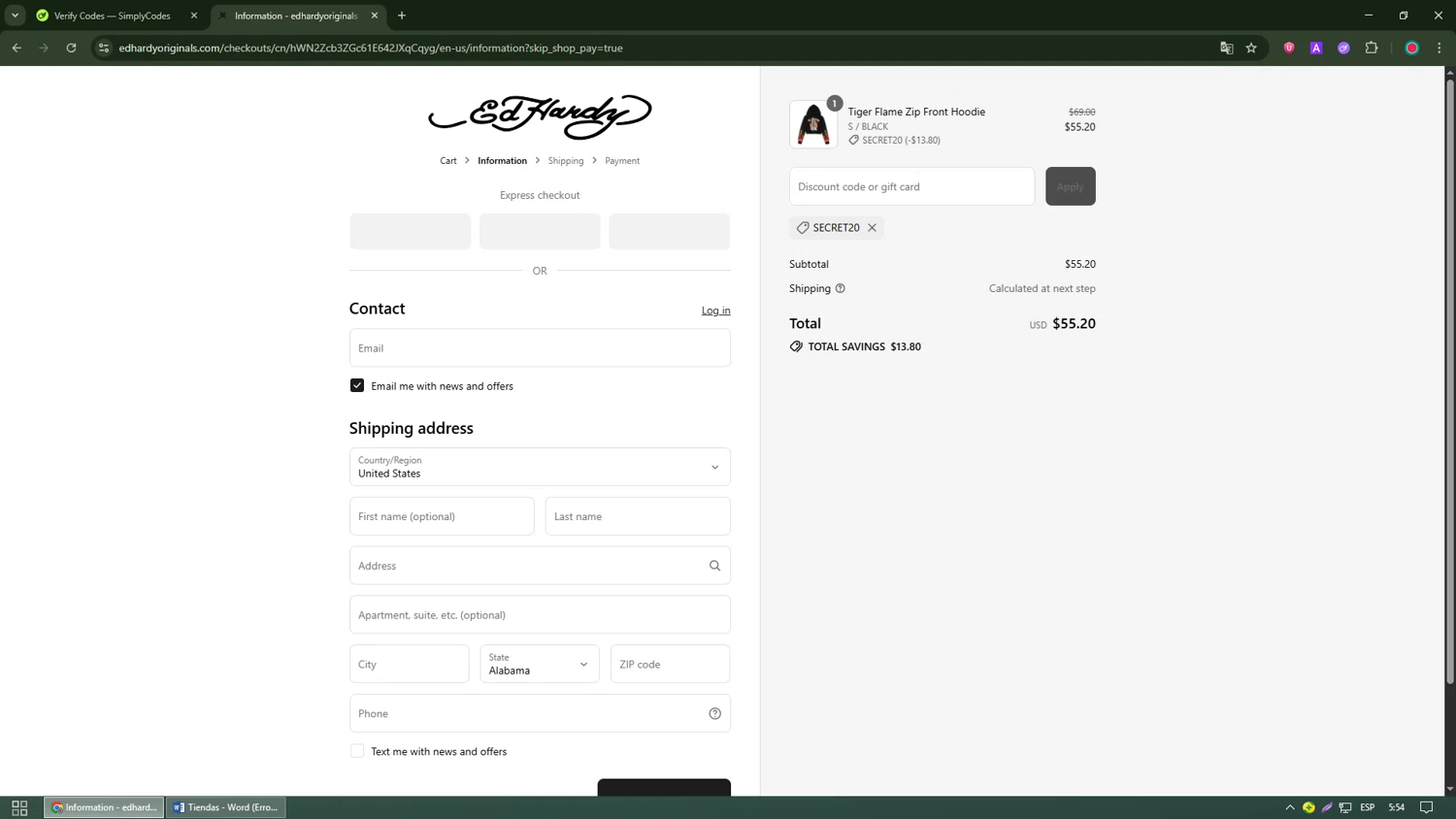The height and width of the screenshot is (819, 1456).
Task: Open the purple A extension icon
Action: click(x=1316, y=48)
